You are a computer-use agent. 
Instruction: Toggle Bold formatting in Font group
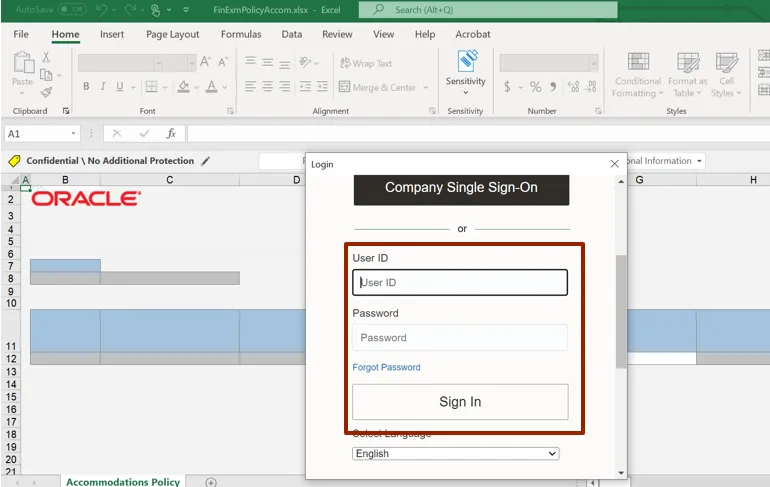[87, 87]
